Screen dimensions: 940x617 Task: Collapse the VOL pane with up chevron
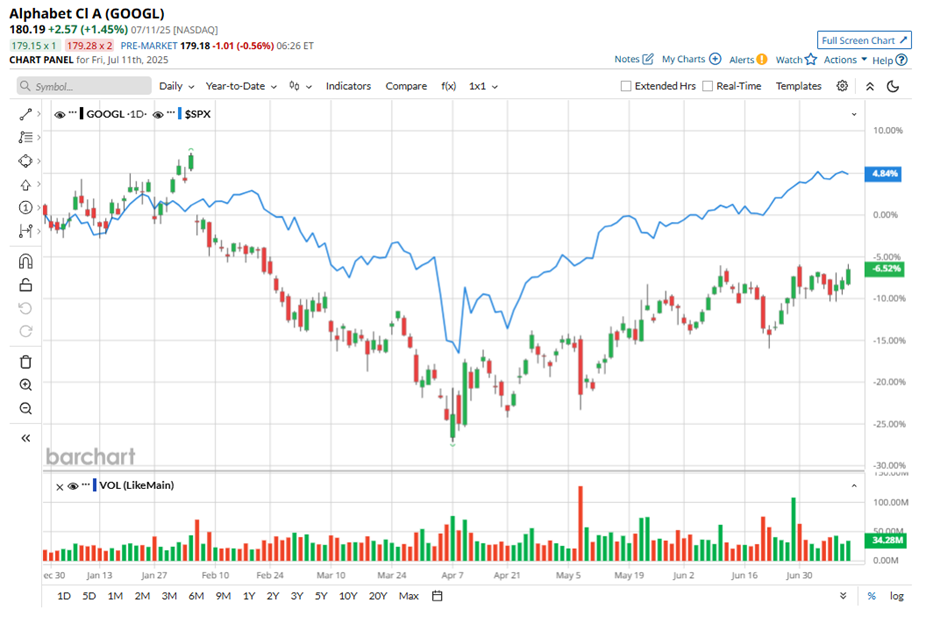pyautogui.click(x=854, y=486)
